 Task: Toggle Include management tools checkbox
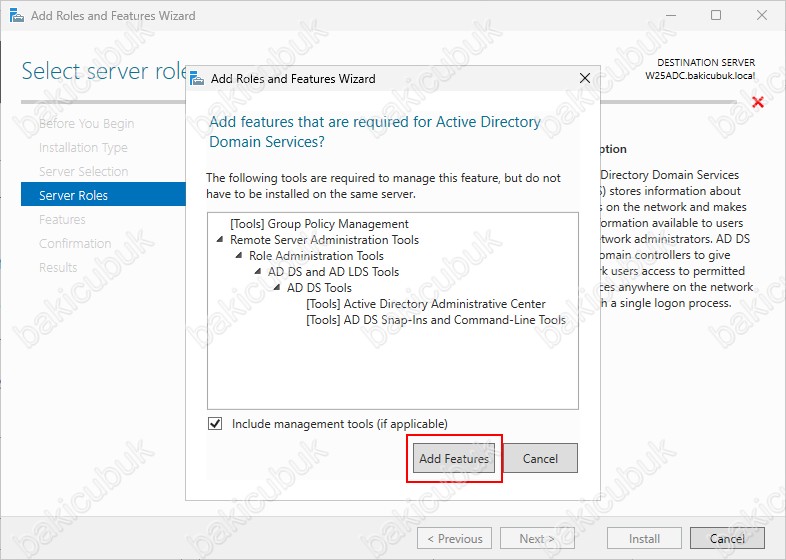pyautogui.click(x=215, y=424)
